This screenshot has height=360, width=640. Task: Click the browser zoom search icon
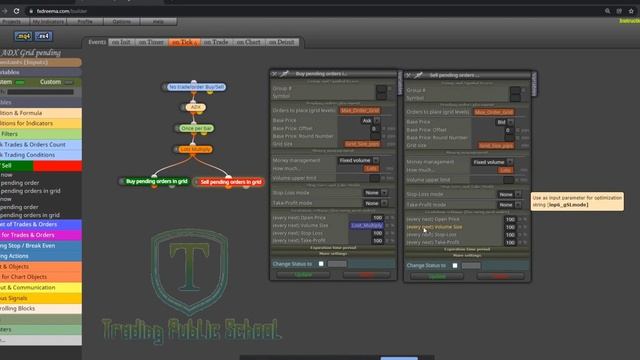607,11
